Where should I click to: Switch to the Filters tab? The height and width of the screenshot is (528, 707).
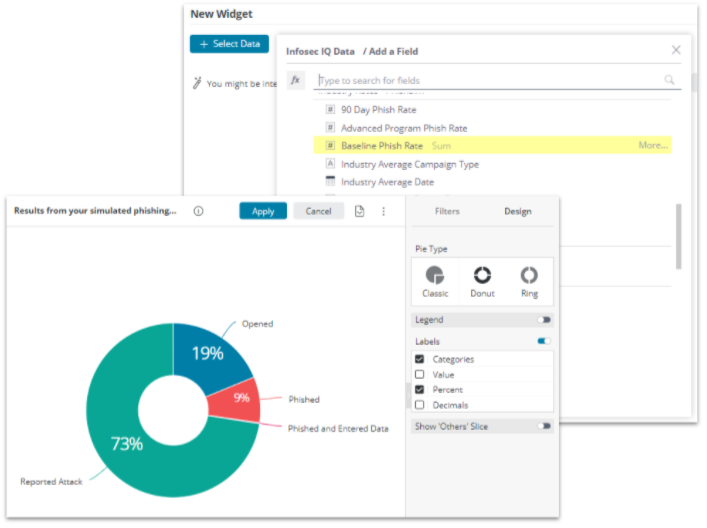(x=447, y=212)
